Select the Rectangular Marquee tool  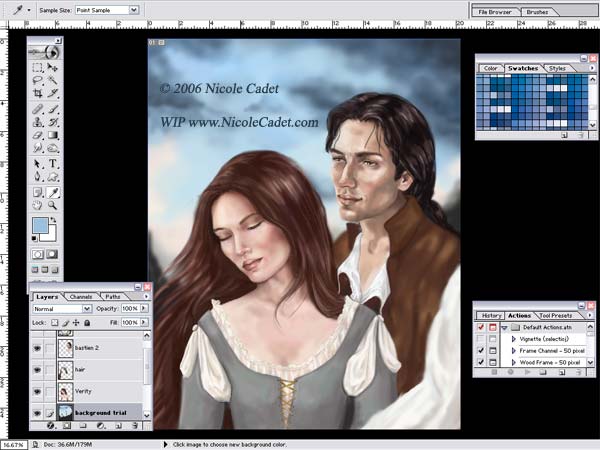click(x=38, y=67)
